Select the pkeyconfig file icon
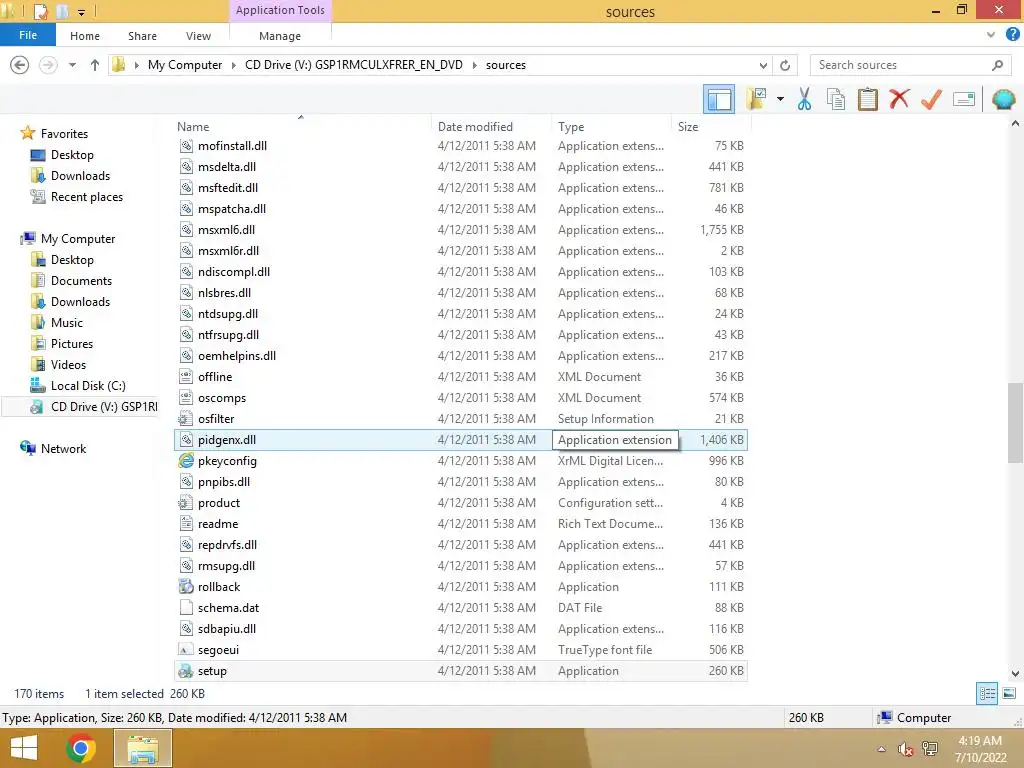This screenshot has width=1024, height=768. coord(186,461)
